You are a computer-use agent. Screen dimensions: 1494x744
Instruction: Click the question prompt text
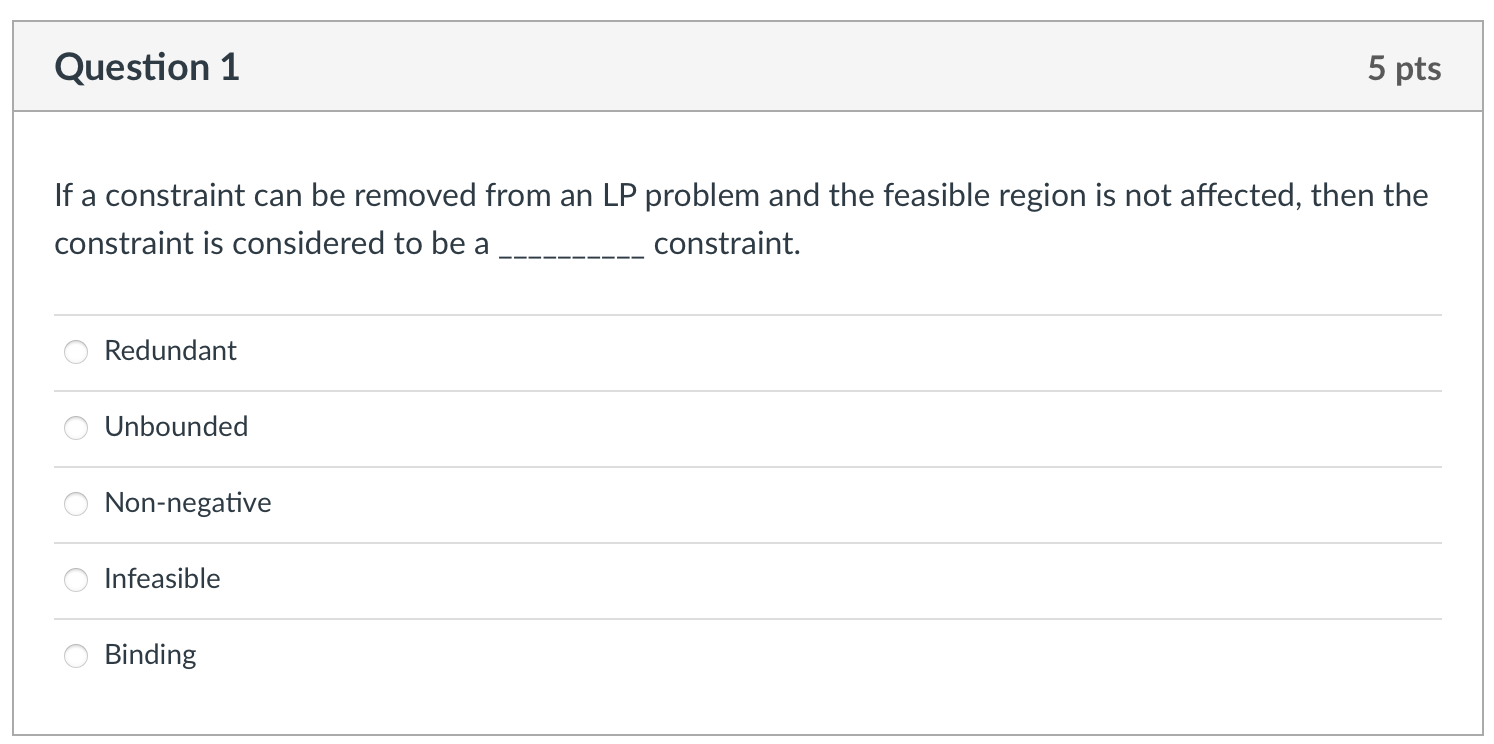pos(740,196)
